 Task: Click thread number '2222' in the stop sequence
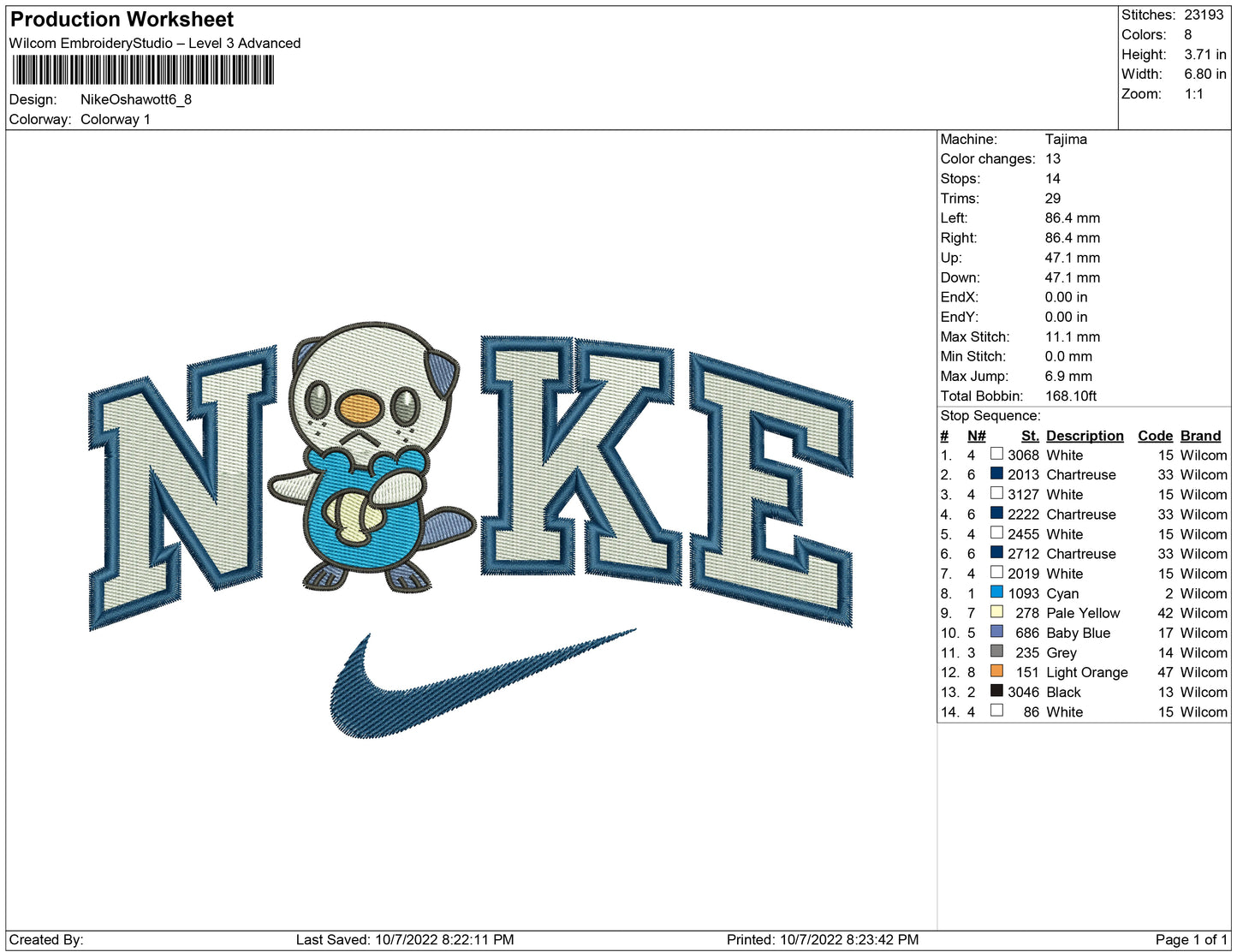pyautogui.click(x=1023, y=515)
